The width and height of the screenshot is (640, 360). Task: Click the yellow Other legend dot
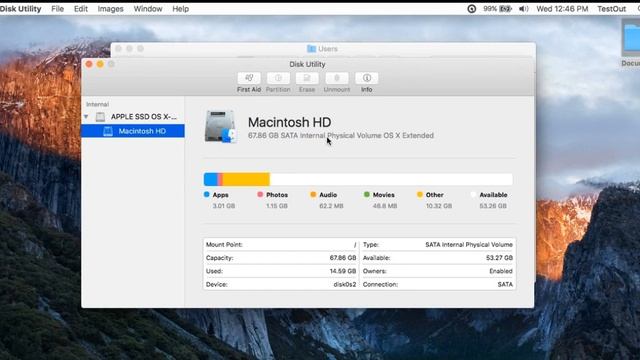click(x=420, y=195)
